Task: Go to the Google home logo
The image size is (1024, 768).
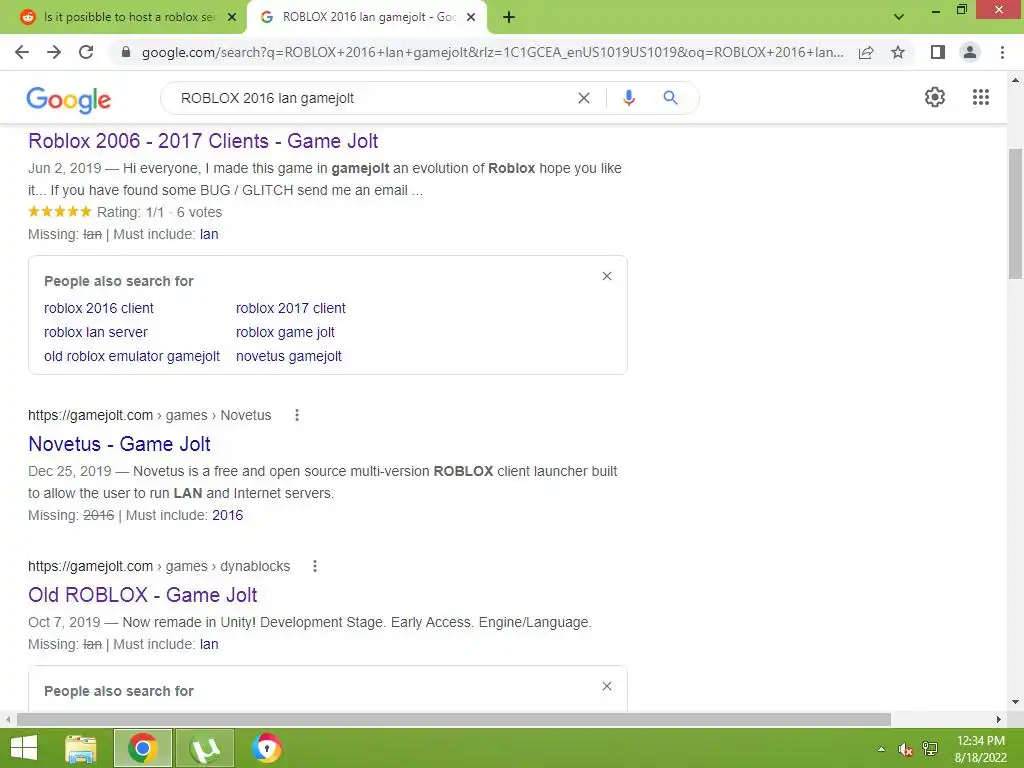Action: [69, 99]
